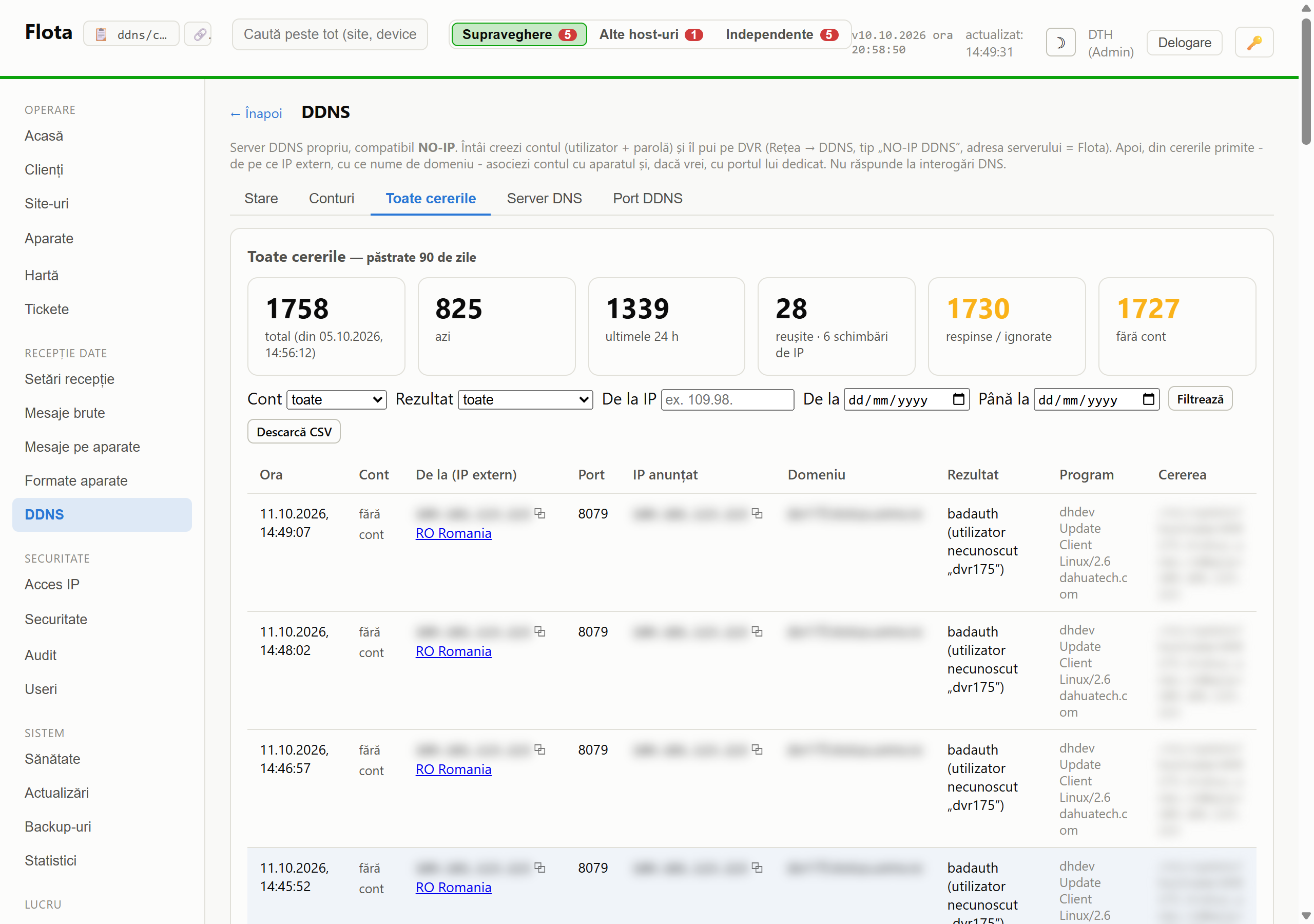Select the Alte host-uri status filter
This screenshot has height=924, width=1314.
point(651,35)
